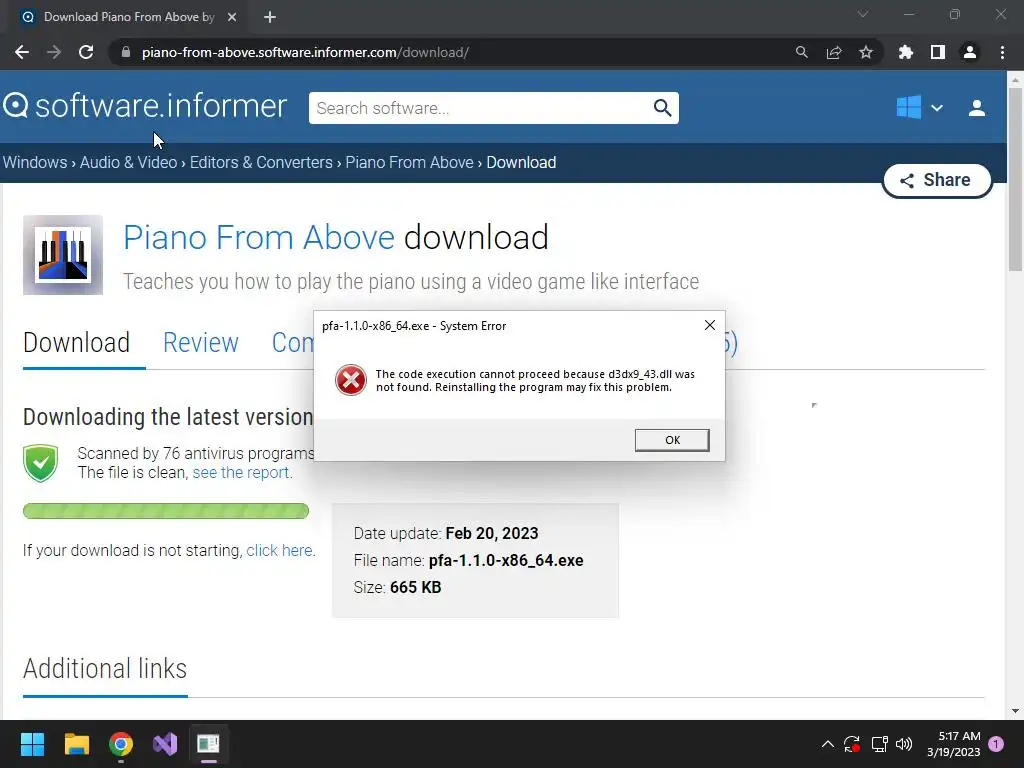Viewport: 1024px width, 768px height.
Task: Click the Chrome taskbar icon
Action: pos(121,744)
